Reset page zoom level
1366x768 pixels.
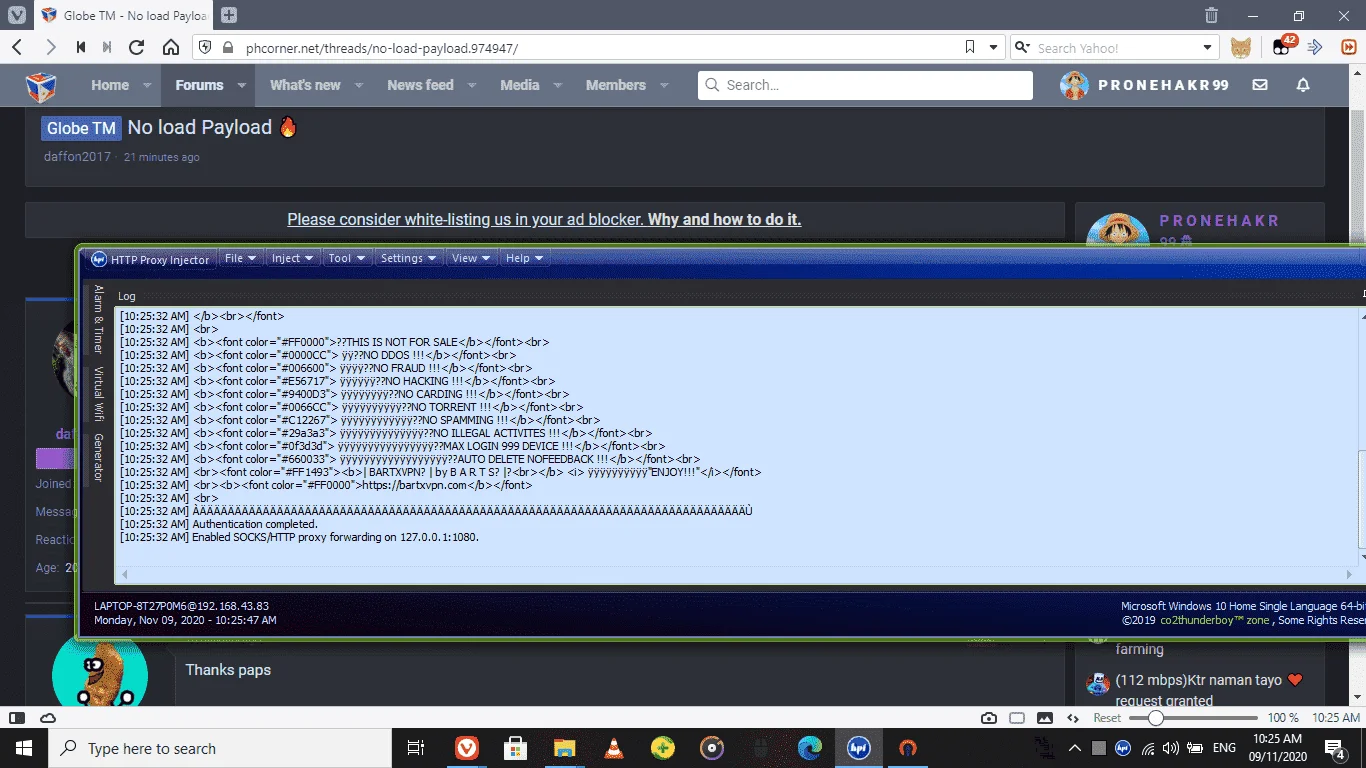pos(1107,718)
